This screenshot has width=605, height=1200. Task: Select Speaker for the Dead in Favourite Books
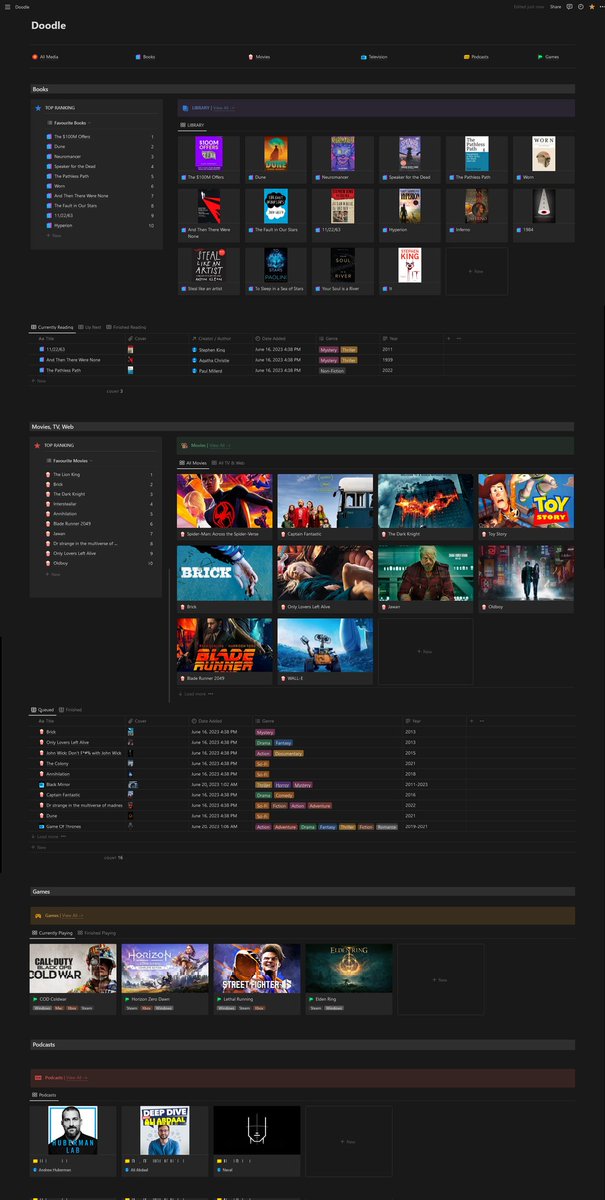tap(100, 167)
